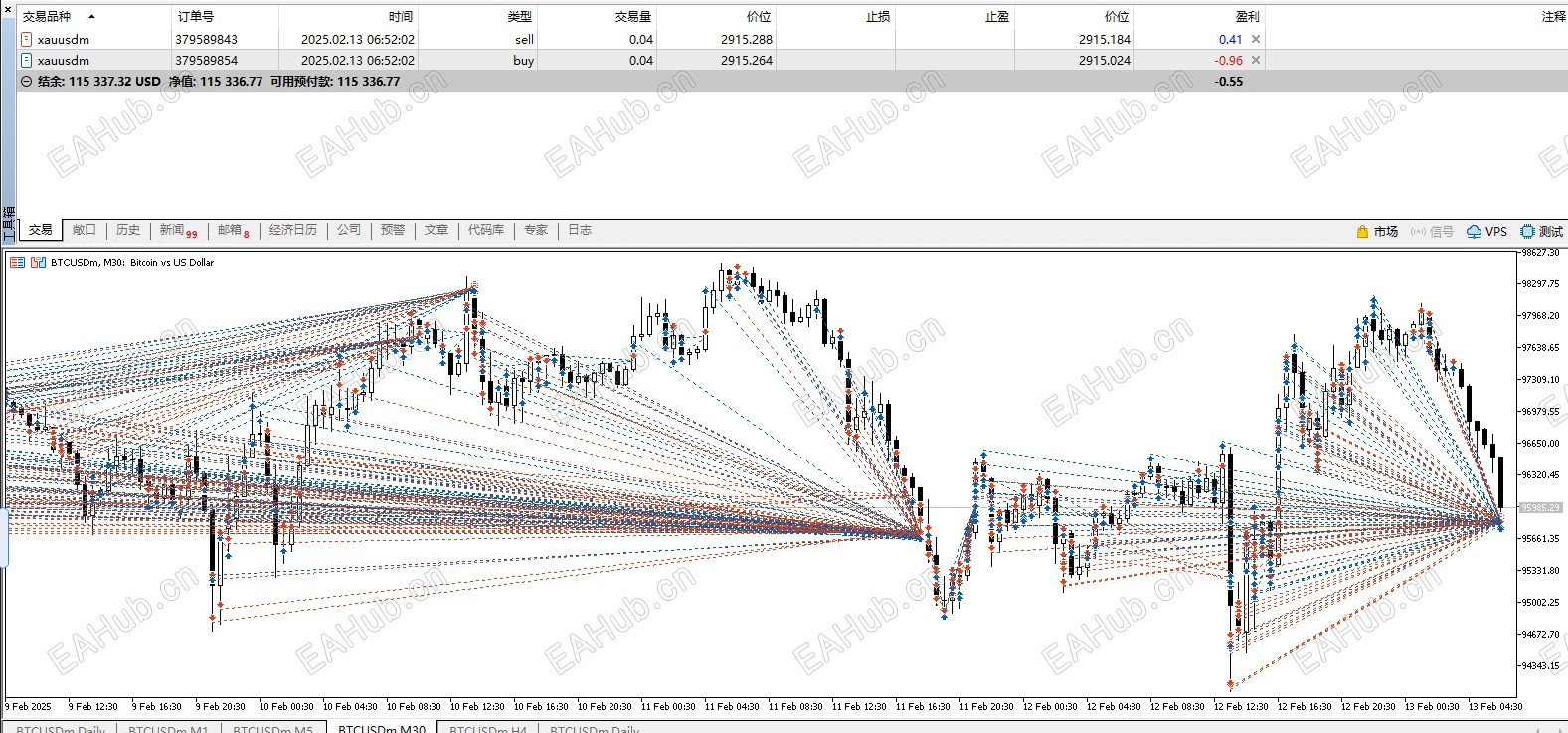Viewport: 1568px width, 733px height.
Task: Click the current price 2915.024
Action: pos(1105,60)
